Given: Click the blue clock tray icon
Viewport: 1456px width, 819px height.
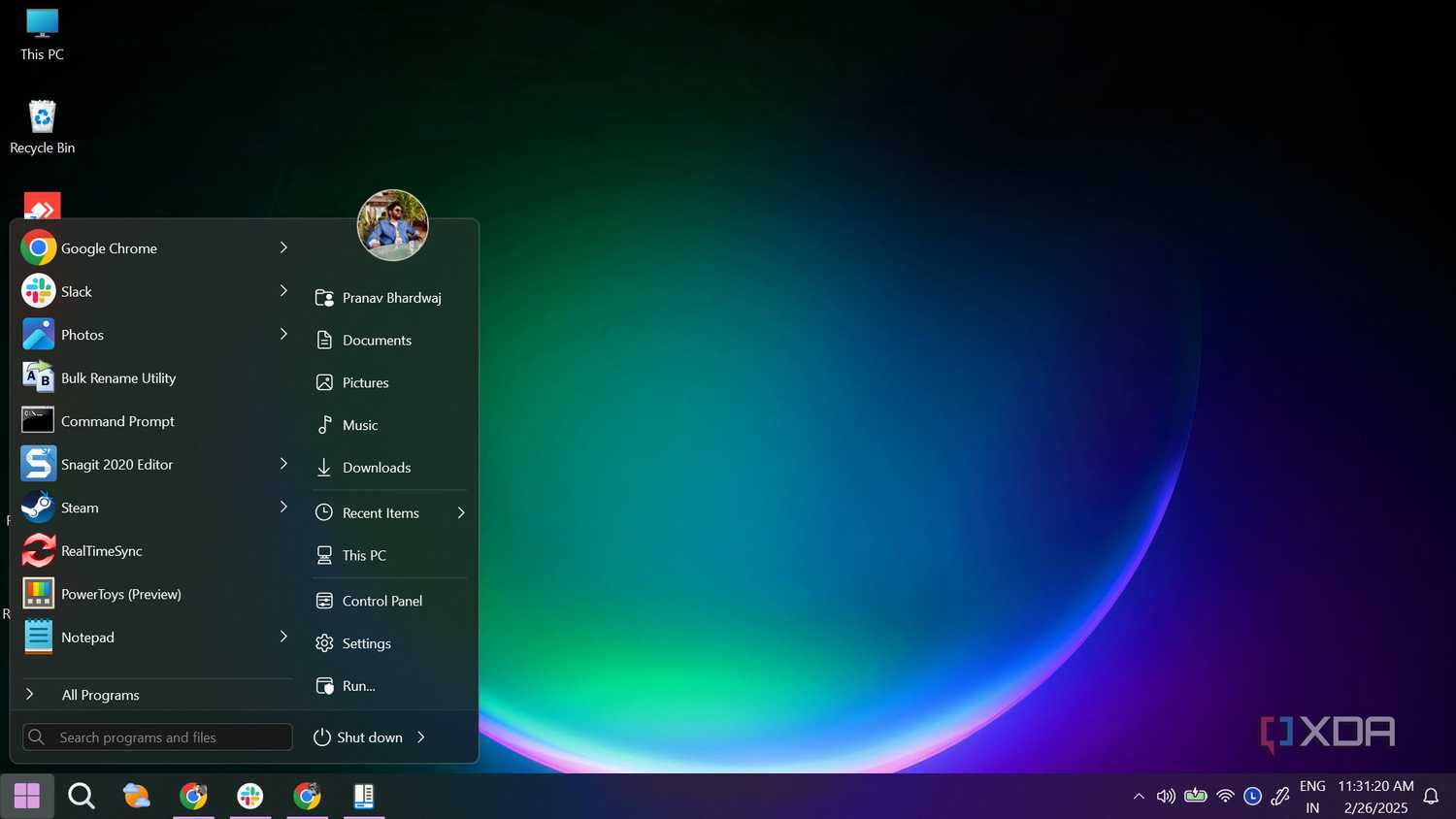Looking at the screenshot, I should [x=1253, y=797].
